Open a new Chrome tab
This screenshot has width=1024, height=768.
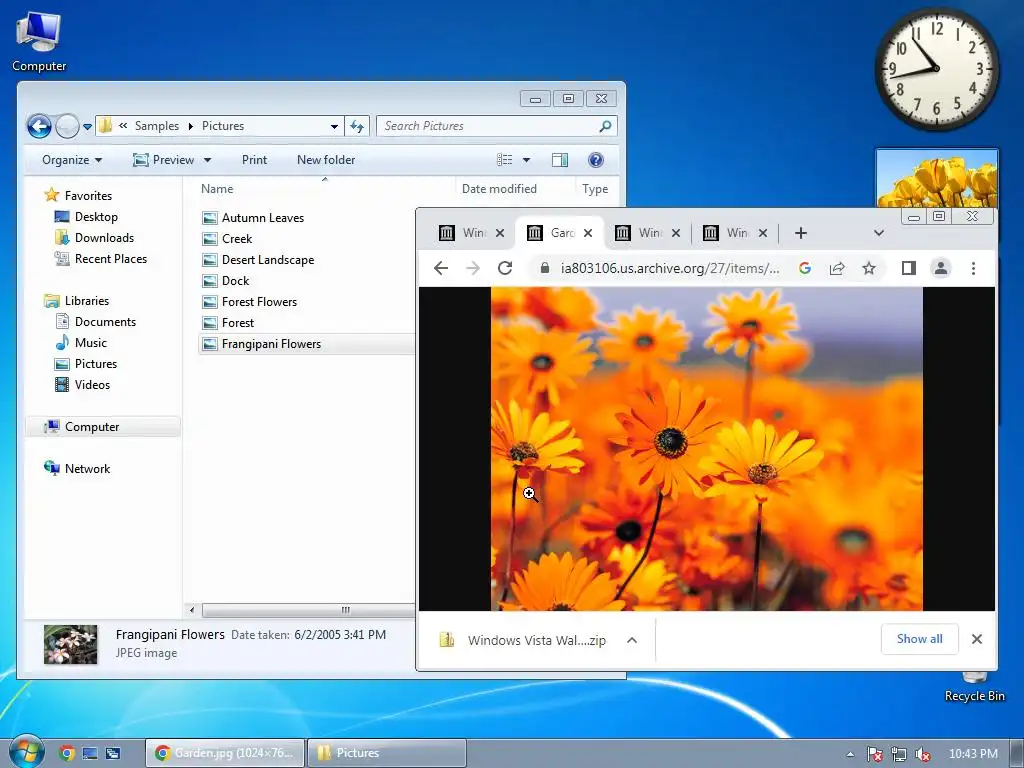(x=801, y=233)
